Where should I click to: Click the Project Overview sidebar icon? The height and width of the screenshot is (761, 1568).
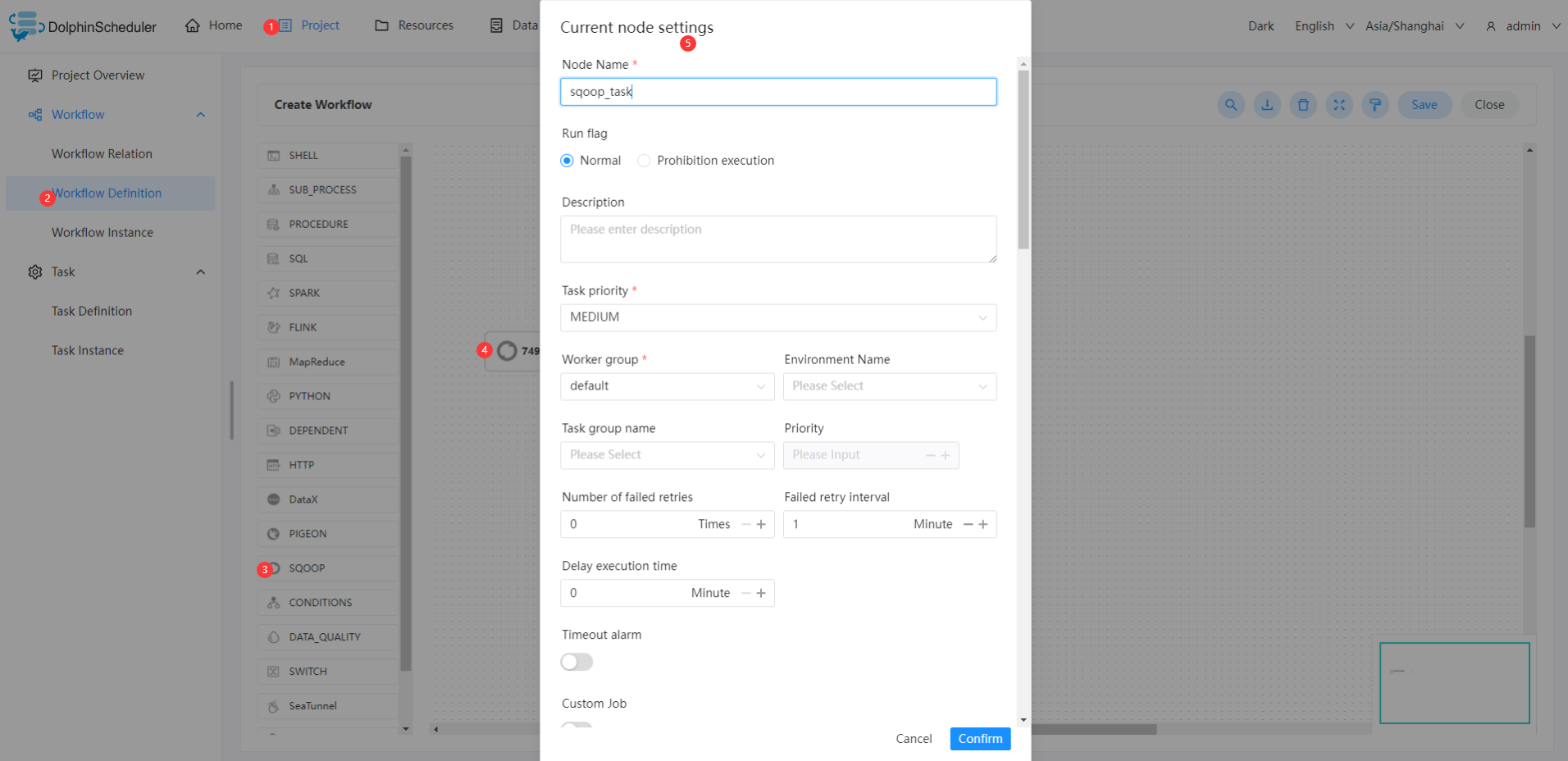[35, 75]
